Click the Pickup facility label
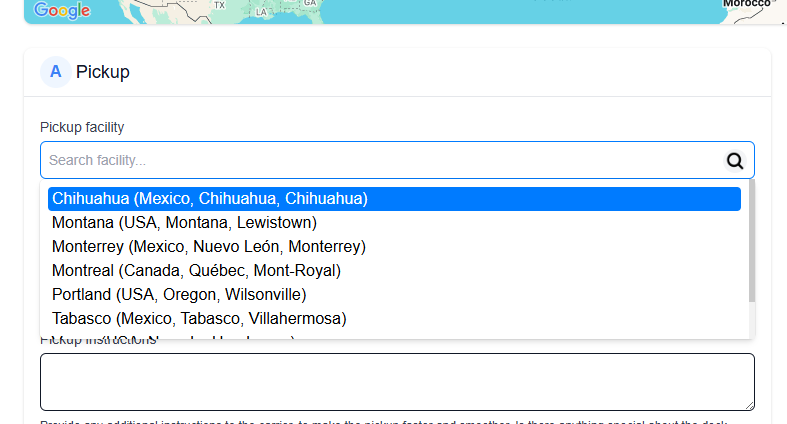787x424 pixels. [82, 127]
